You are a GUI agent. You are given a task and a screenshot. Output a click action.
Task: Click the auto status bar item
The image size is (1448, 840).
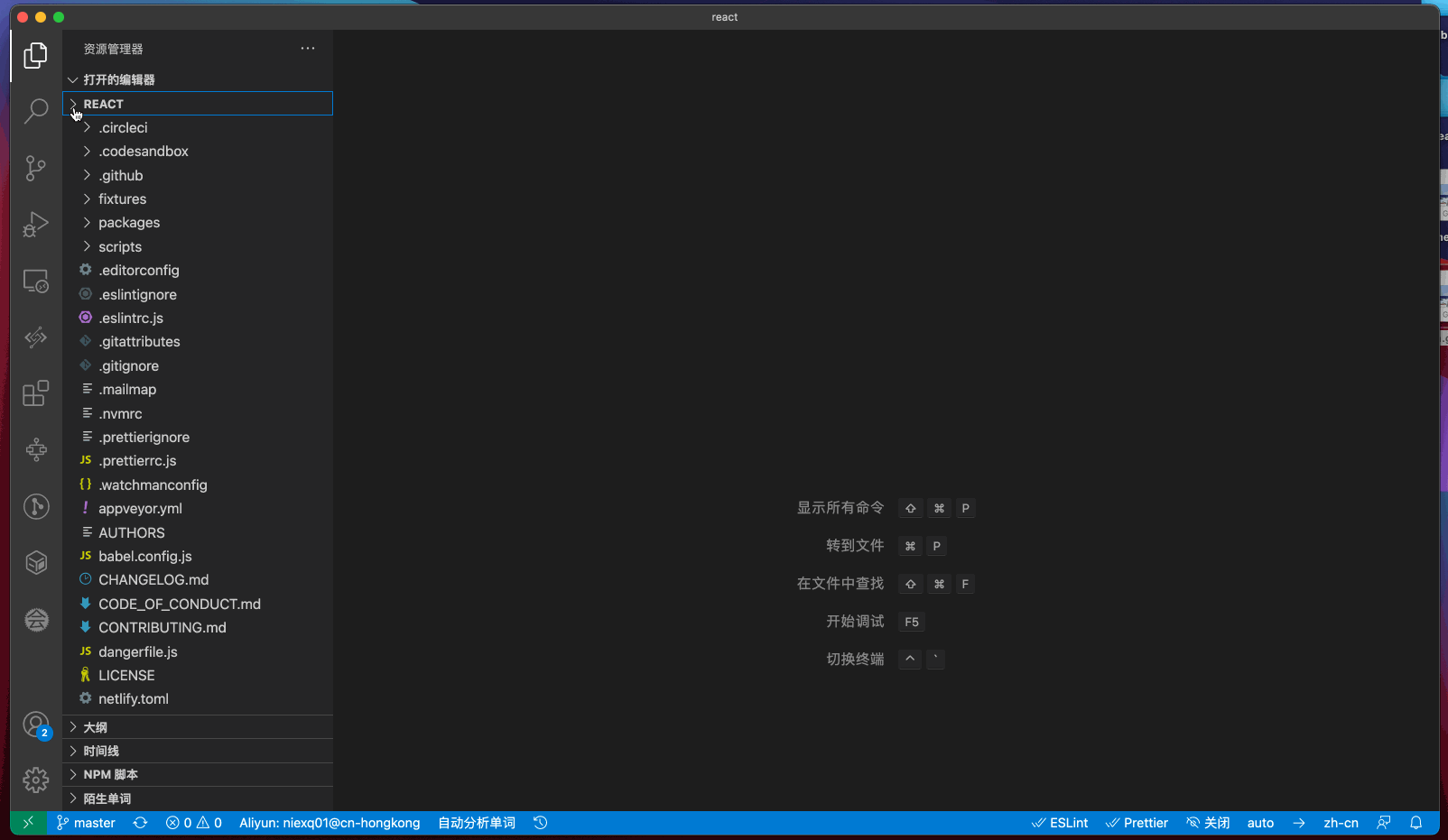1260,823
